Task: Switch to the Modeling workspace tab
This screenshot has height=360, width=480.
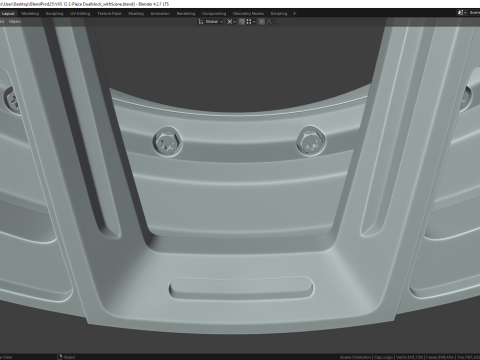Action: click(30, 14)
